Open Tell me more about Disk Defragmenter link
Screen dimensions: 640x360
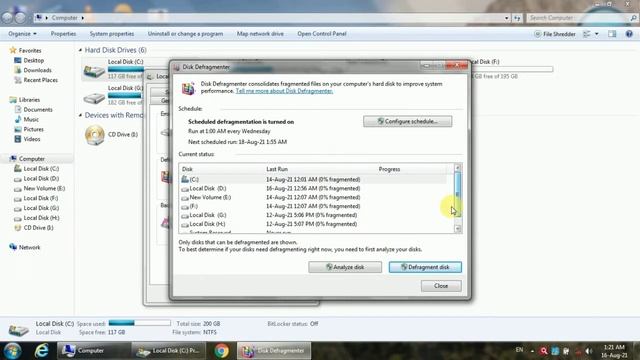[284, 91]
